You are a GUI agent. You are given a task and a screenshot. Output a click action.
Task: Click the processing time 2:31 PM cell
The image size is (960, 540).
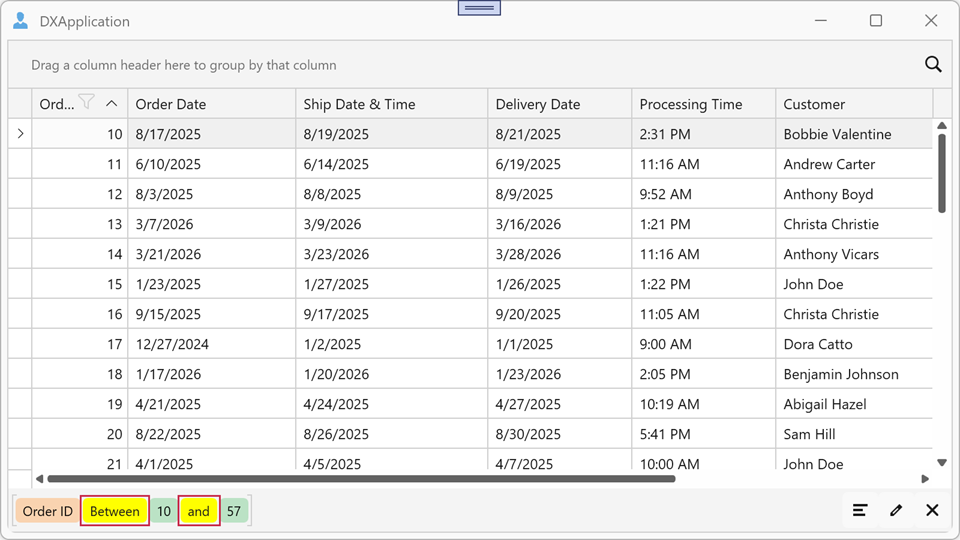click(703, 134)
